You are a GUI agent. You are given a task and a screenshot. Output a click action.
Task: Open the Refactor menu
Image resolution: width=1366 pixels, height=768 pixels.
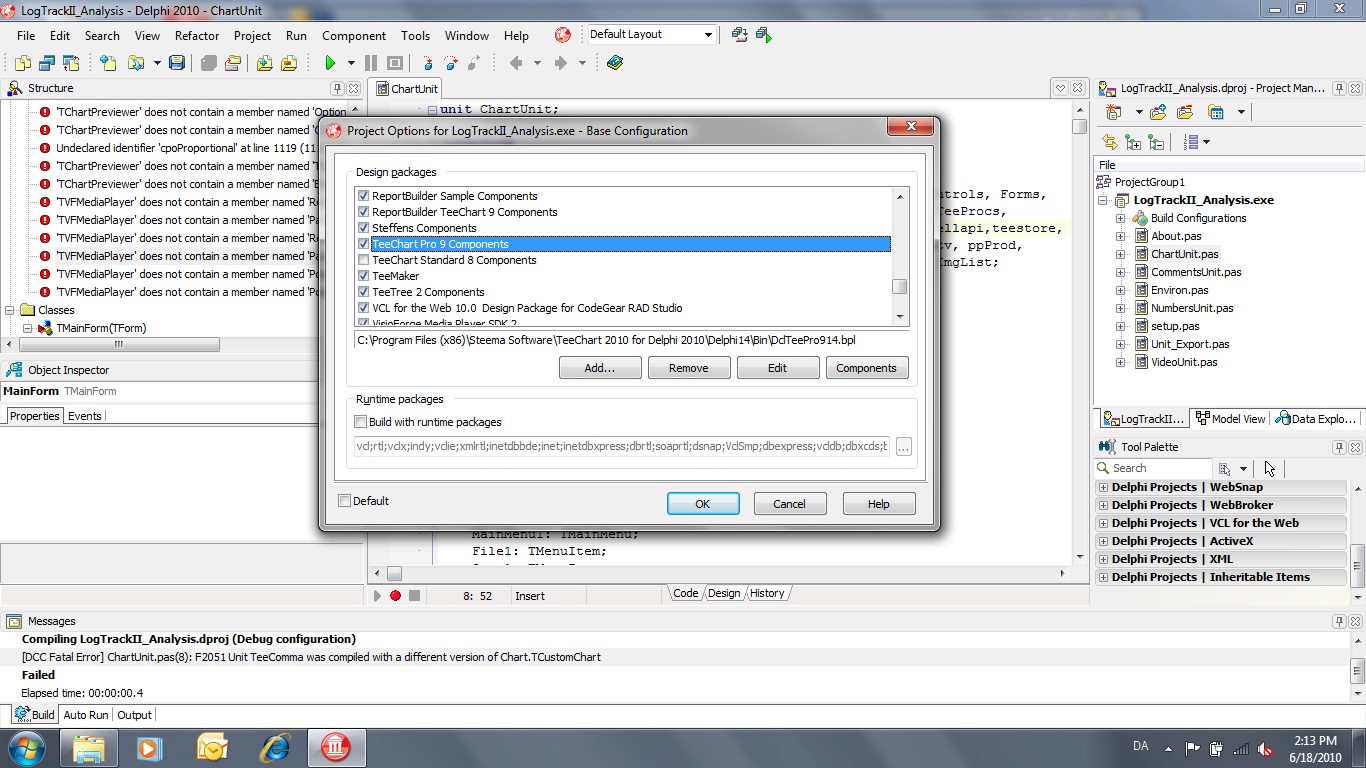coord(197,35)
